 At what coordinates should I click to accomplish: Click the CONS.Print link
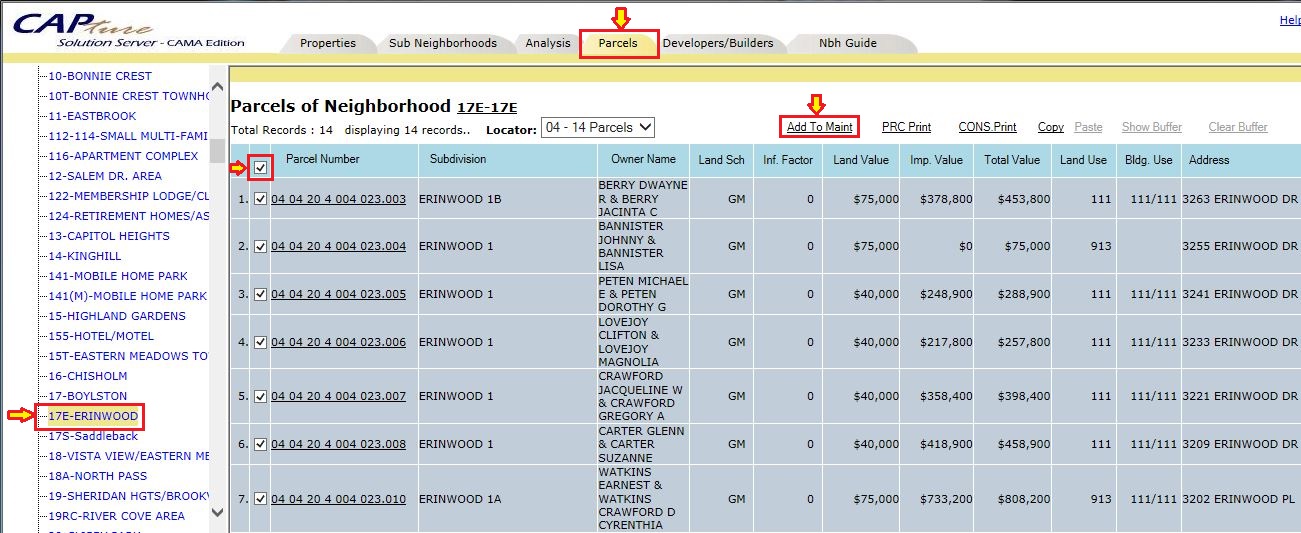[x=987, y=127]
